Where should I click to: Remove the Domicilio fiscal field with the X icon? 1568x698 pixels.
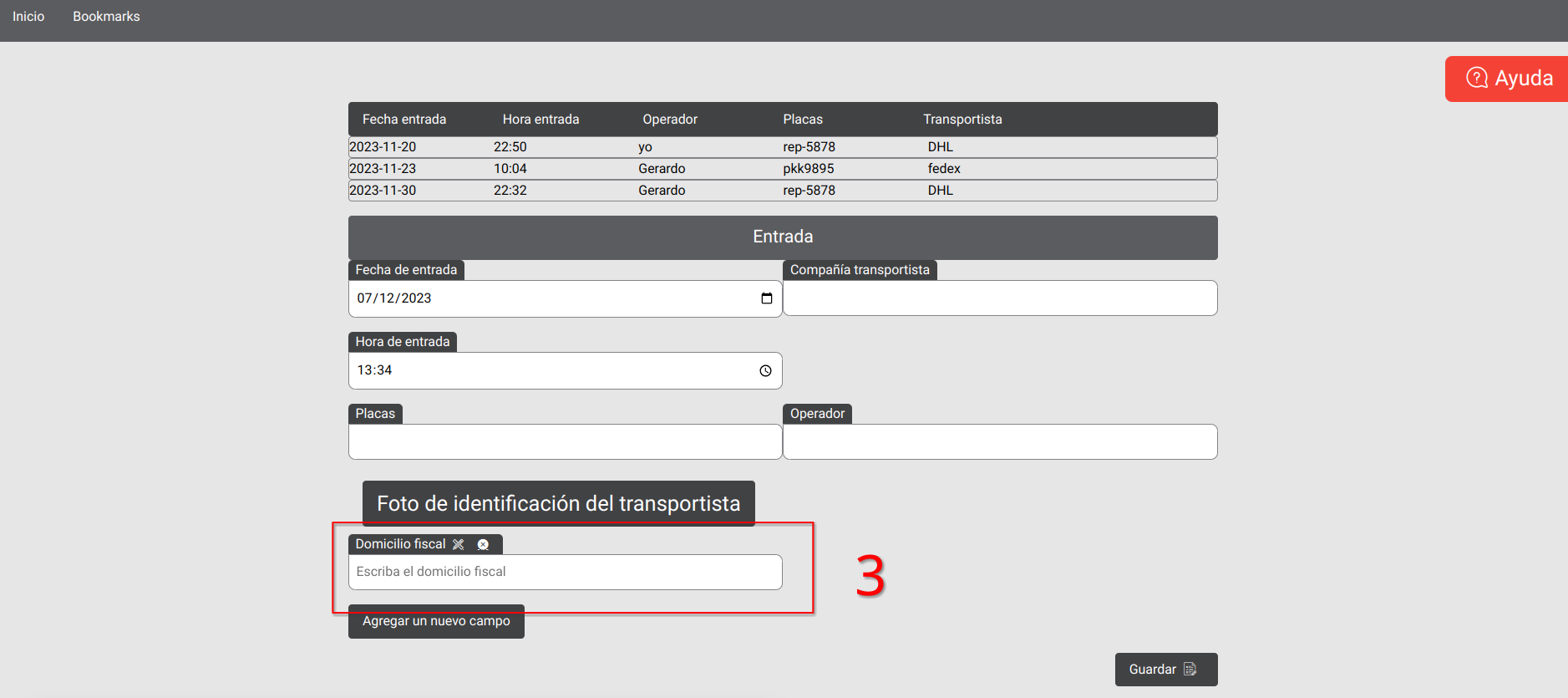[483, 544]
